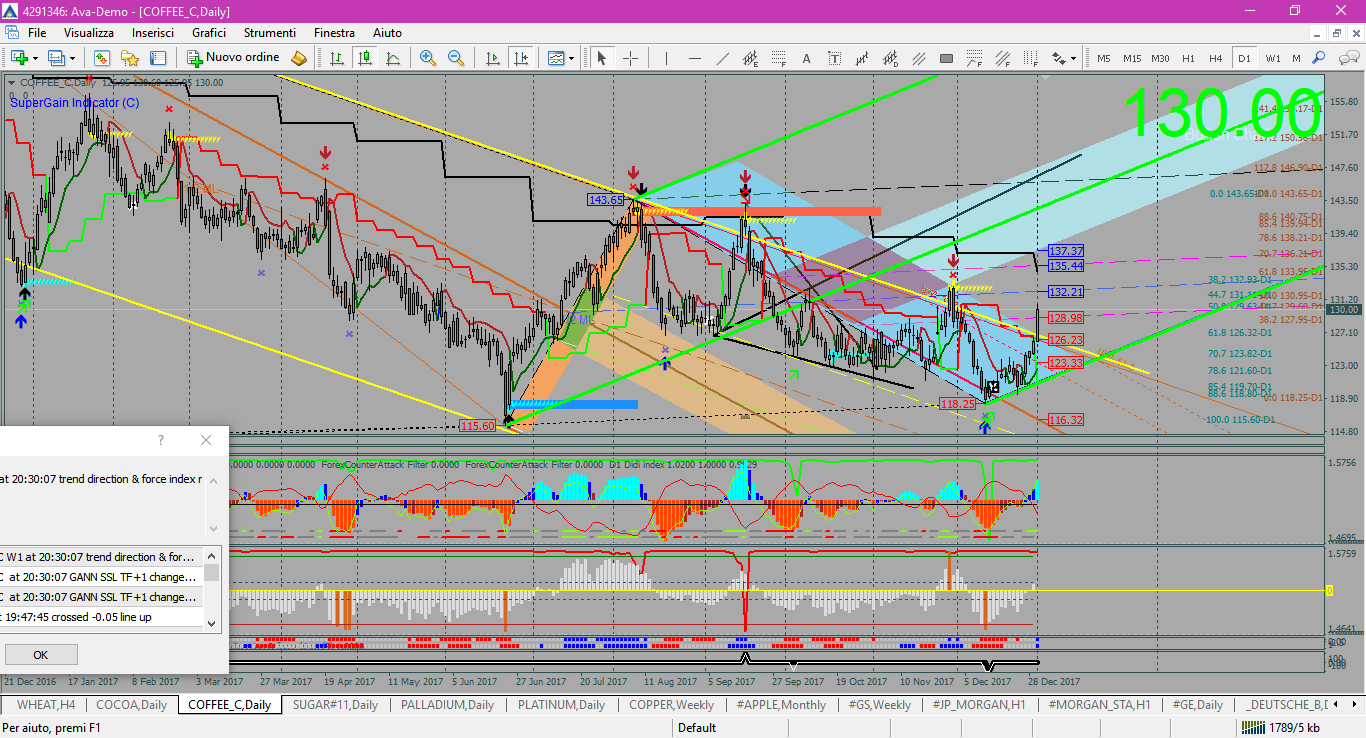Viewport: 1366px width, 738px height.
Task: Toggle chart auto scroll
Action: tap(493, 58)
